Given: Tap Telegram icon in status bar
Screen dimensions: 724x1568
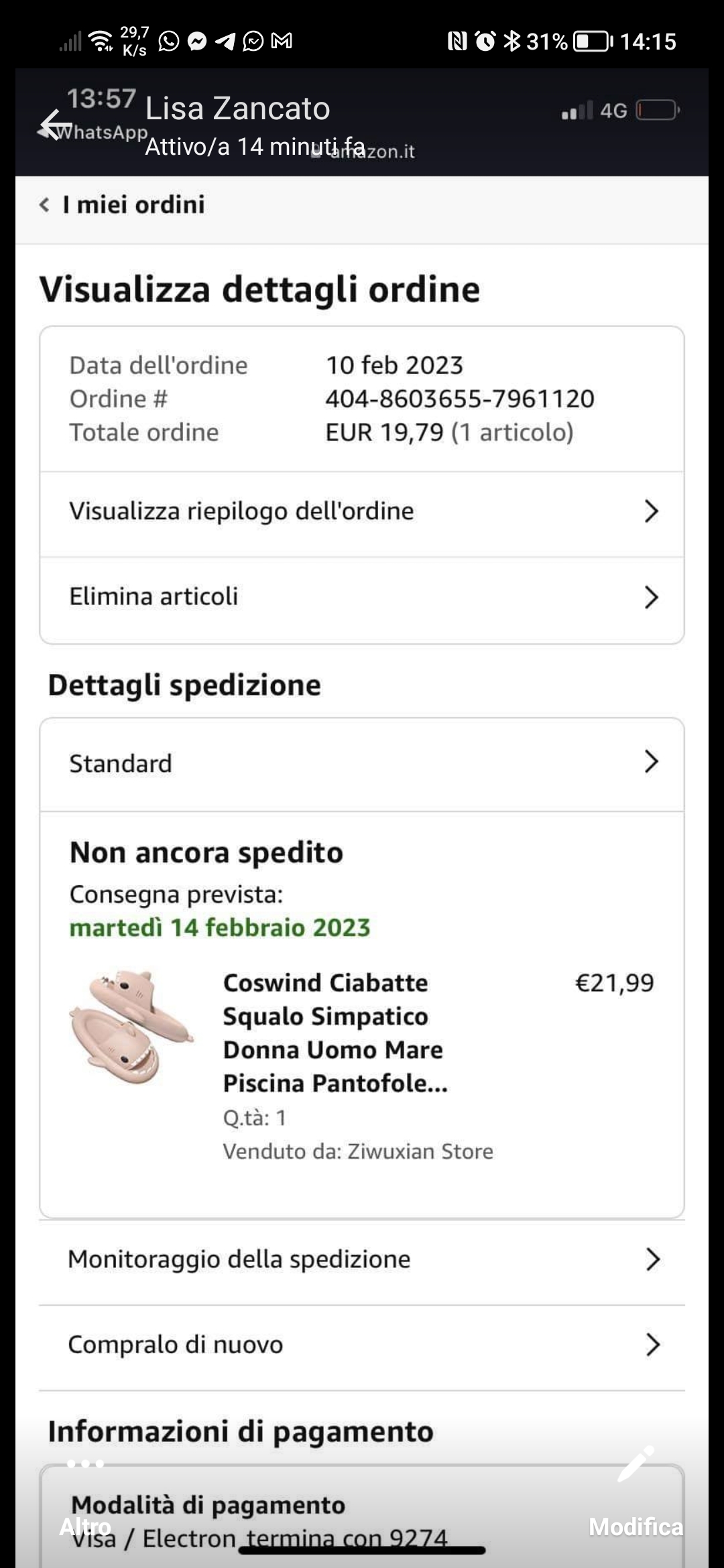Looking at the screenshot, I should pos(225,42).
